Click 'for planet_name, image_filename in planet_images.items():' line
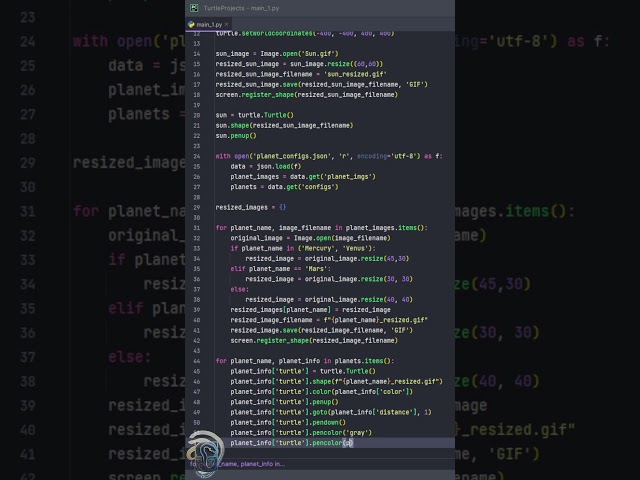The height and width of the screenshot is (480, 640). click(x=321, y=228)
